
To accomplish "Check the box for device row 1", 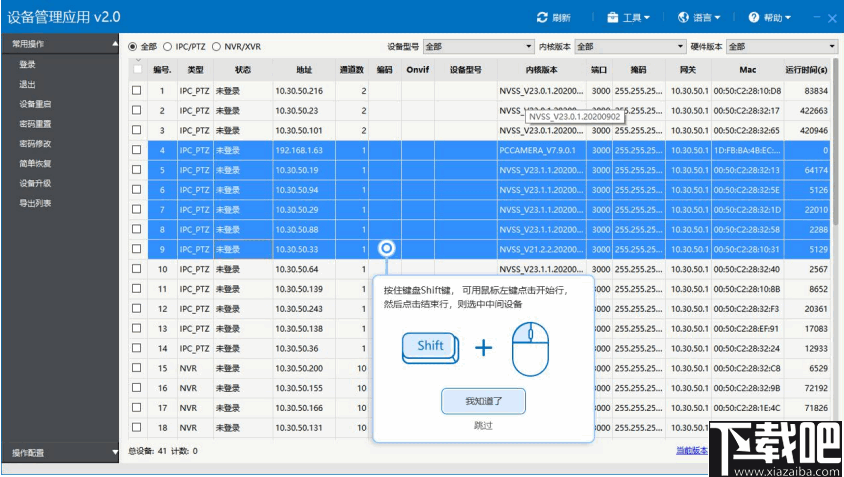I will click(x=137, y=90).
